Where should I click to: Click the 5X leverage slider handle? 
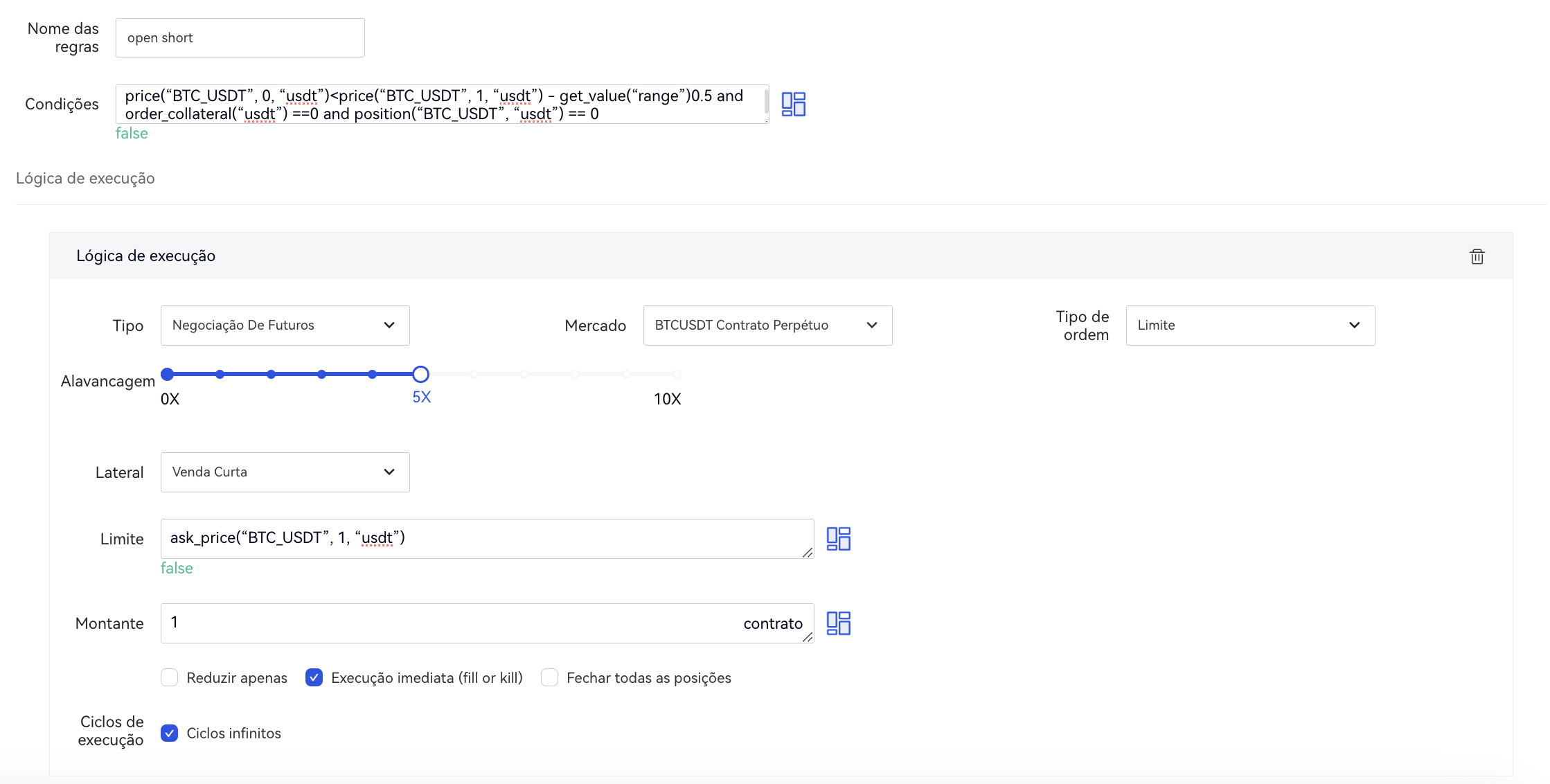(x=420, y=375)
